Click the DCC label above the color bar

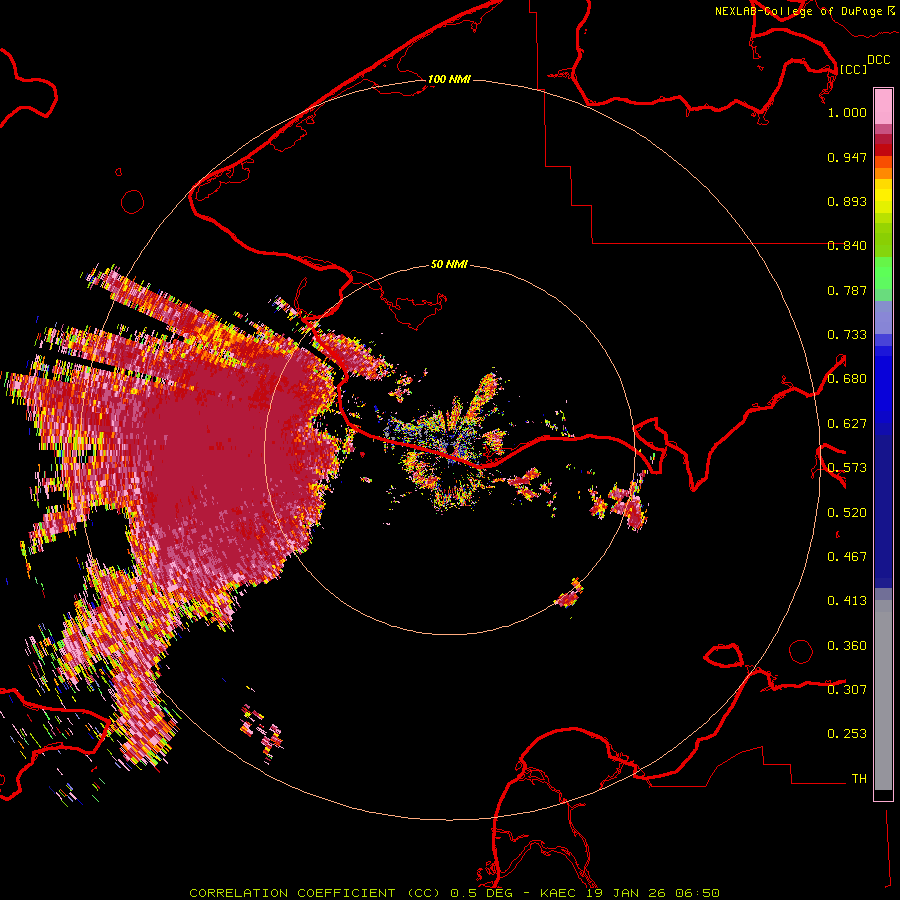[878, 60]
